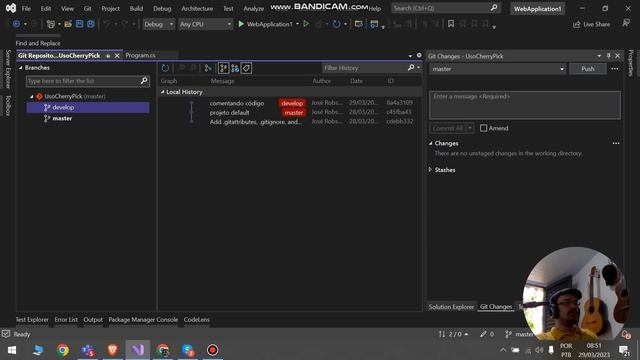This screenshot has width=640, height=360.
Task: Open Server Explorer side tab
Action: point(8,69)
